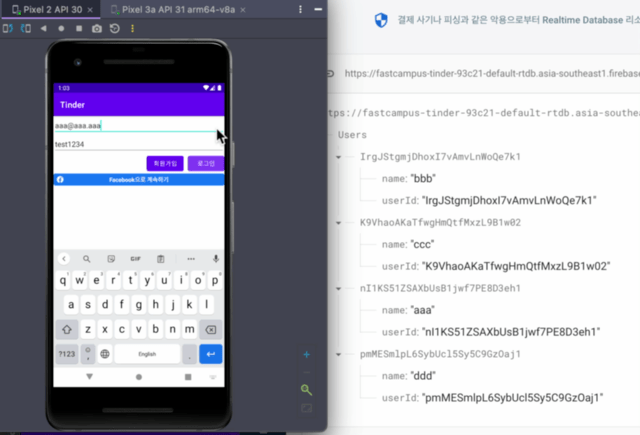
Task: Click userId value "IrgJStgmjDhoxI7vAmvLnWoQe7k1"
Action: tap(509, 200)
